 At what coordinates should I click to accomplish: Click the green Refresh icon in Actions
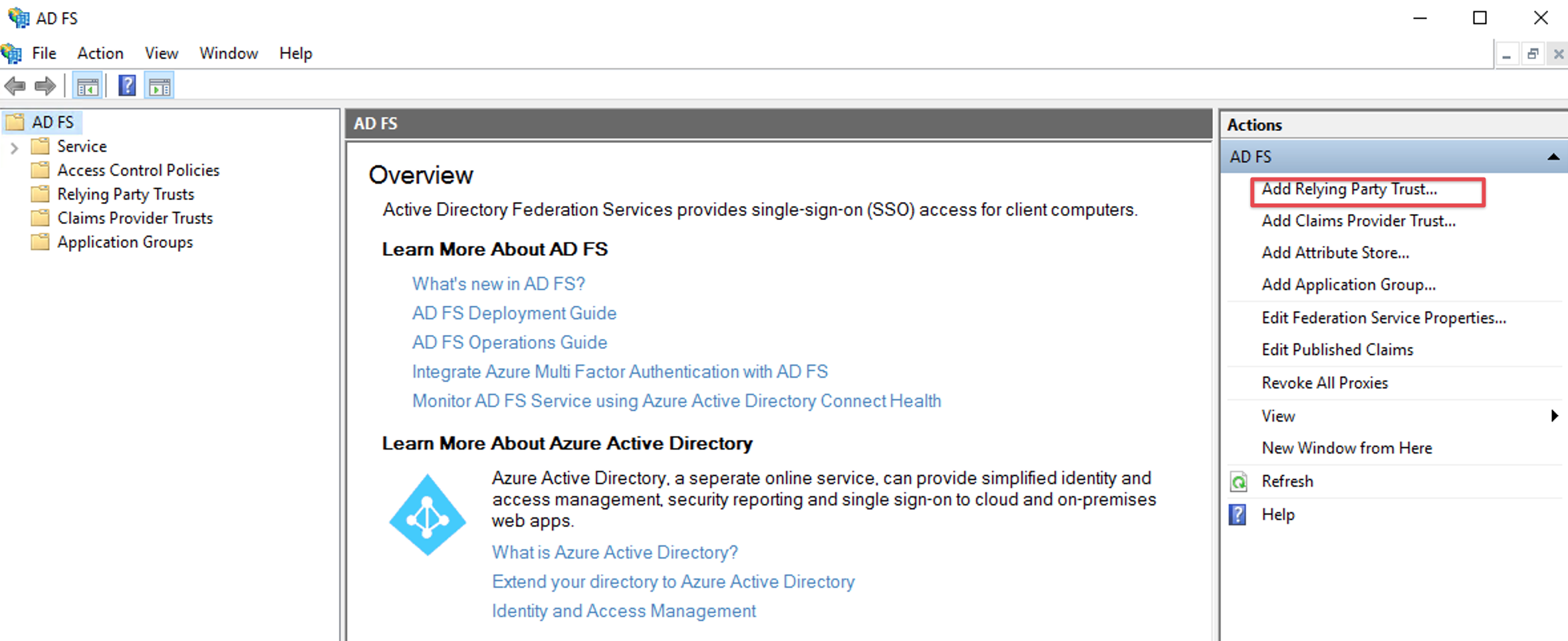(1238, 481)
